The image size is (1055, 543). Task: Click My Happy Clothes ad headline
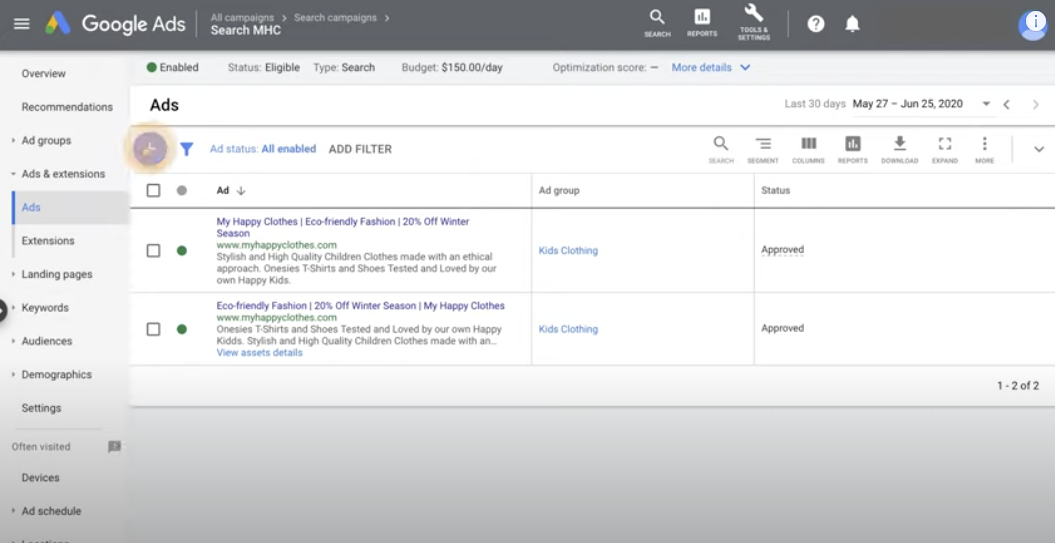click(x=342, y=227)
